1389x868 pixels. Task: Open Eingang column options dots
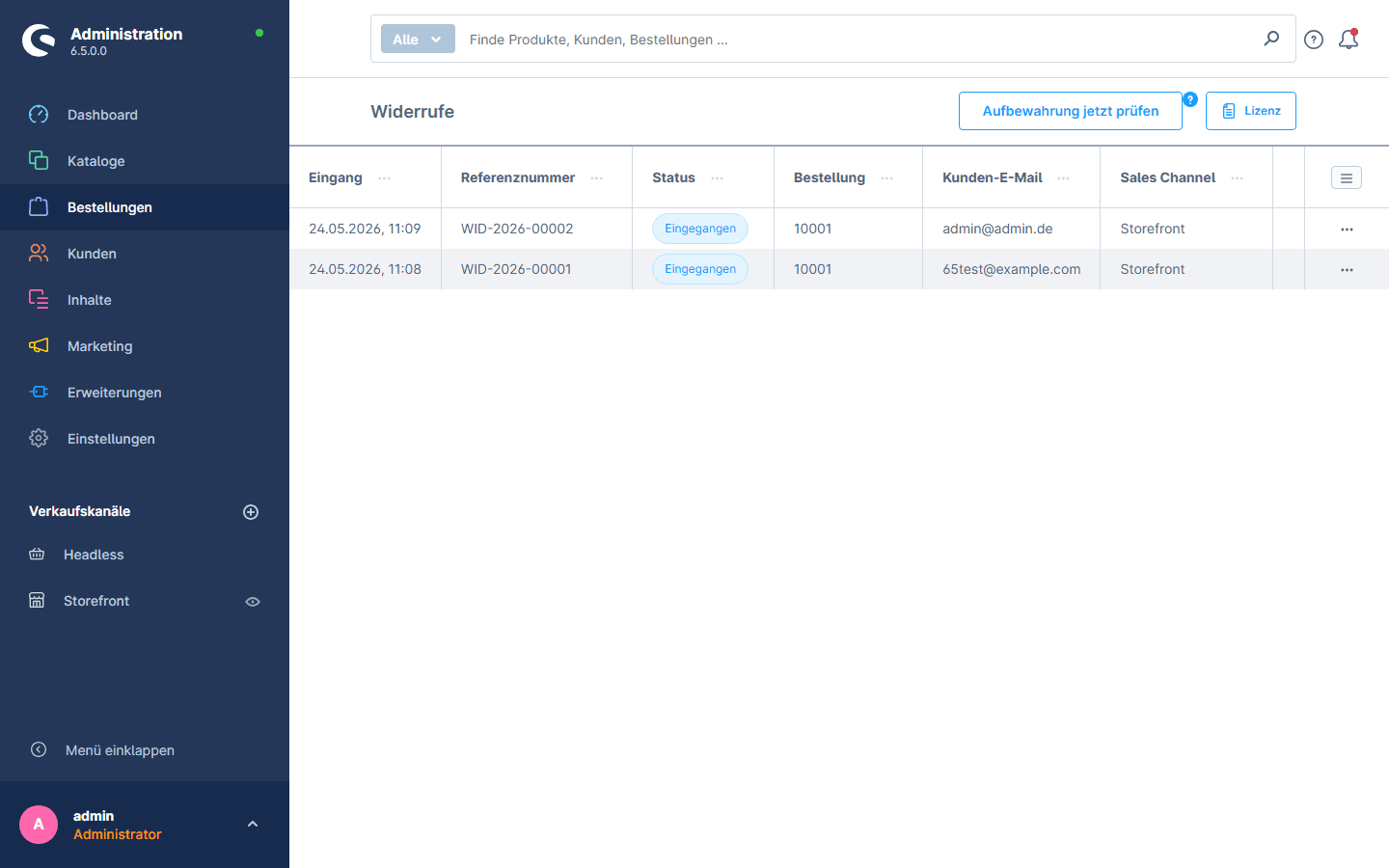pos(385,178)
